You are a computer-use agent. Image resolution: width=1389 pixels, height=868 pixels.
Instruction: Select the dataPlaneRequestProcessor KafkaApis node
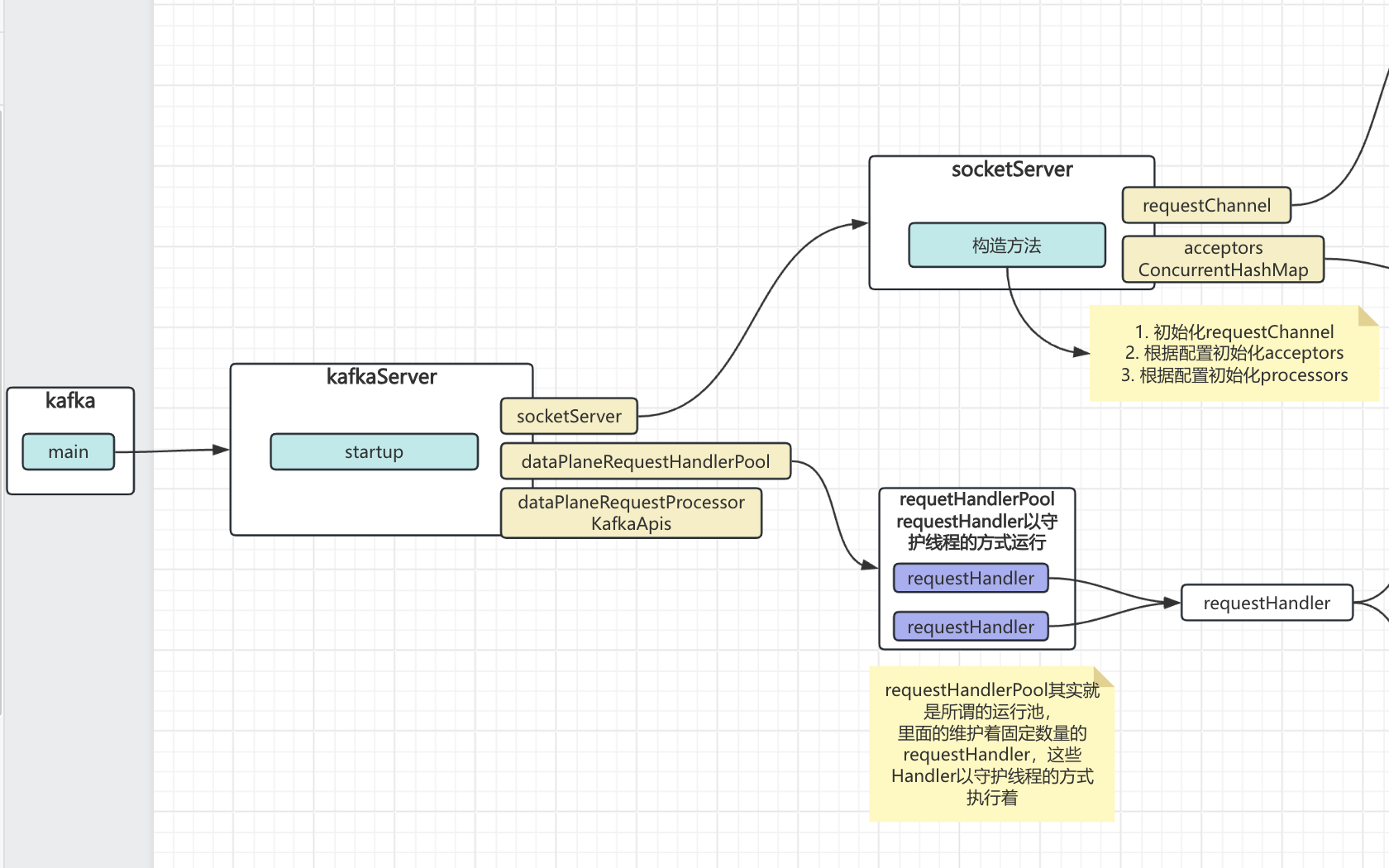click(x=631, y=513)
